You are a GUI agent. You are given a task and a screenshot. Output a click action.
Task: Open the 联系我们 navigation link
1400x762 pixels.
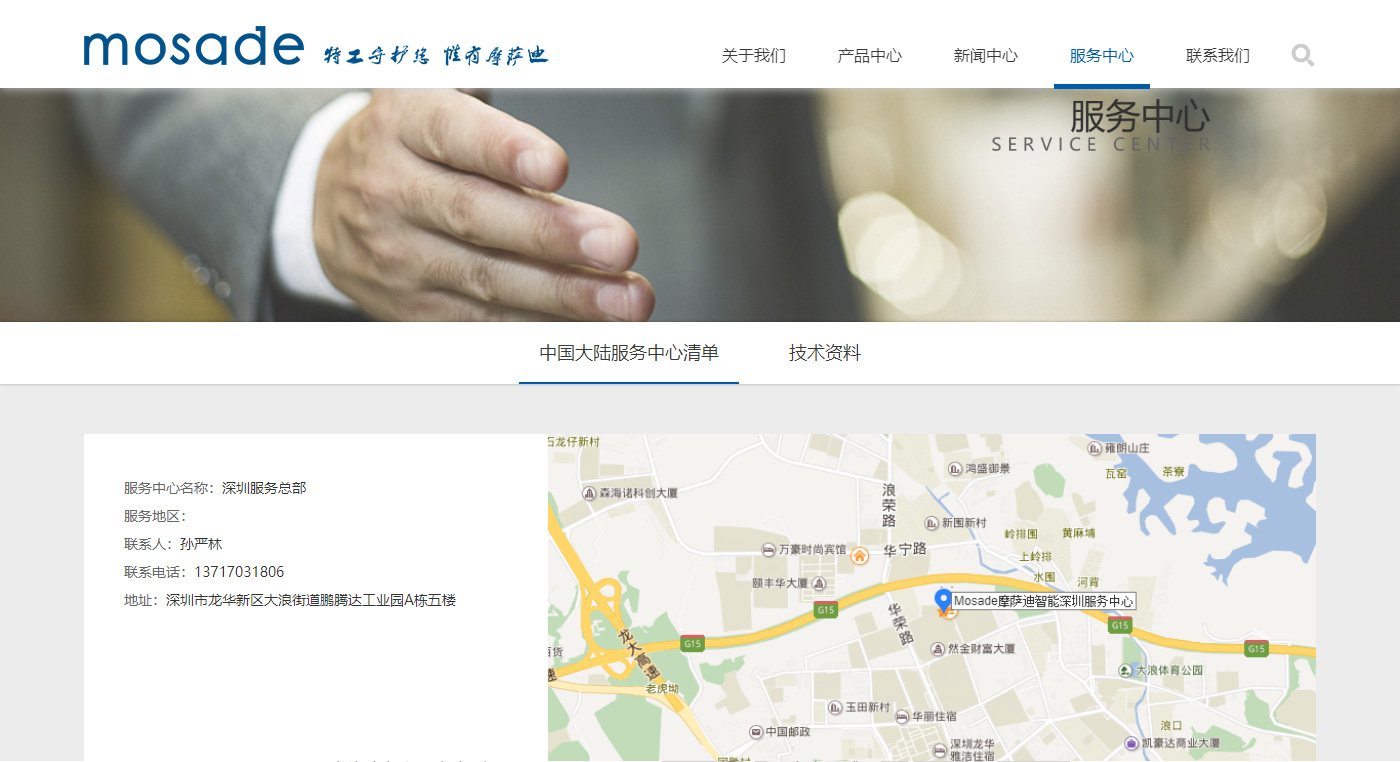(1217, 56)
